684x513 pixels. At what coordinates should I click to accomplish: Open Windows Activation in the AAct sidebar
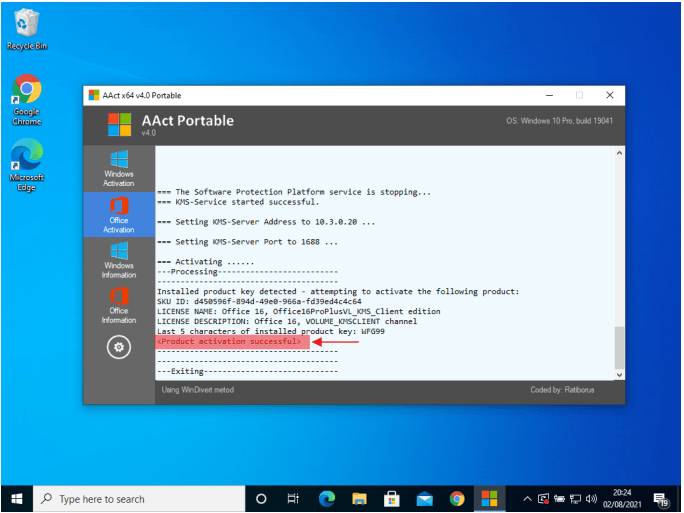tap(119, 169)
